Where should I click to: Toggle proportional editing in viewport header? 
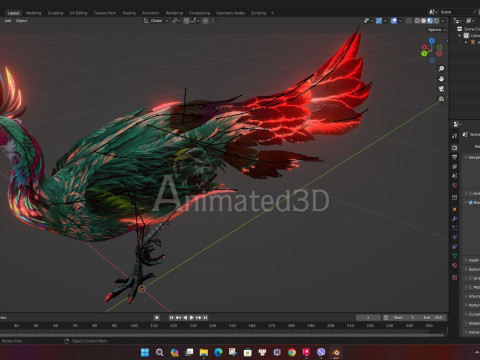point(205,21)
